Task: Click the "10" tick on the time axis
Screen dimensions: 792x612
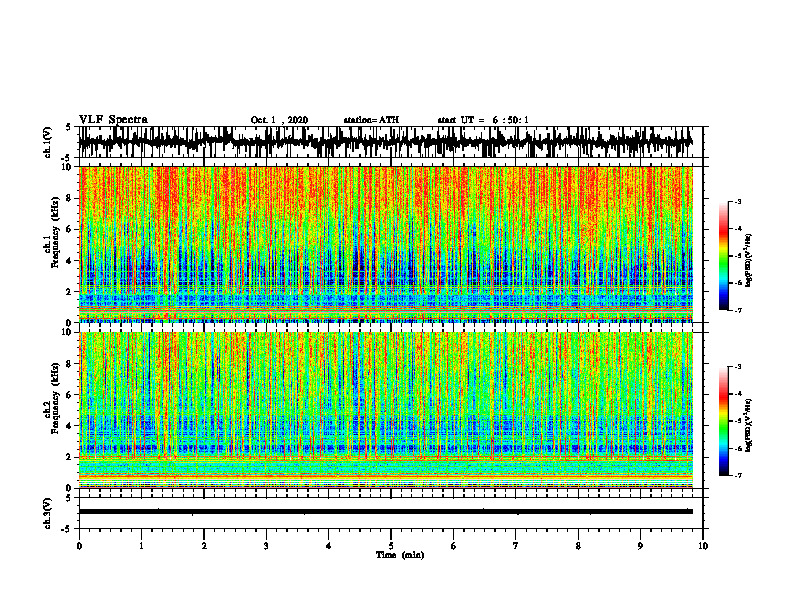Action: coord(703,546)
